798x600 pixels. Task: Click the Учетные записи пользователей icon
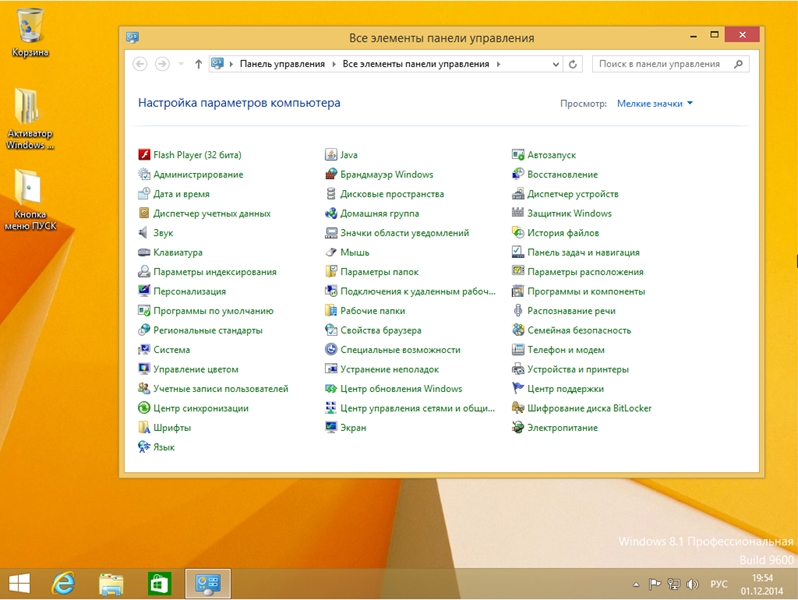[144, 388]
